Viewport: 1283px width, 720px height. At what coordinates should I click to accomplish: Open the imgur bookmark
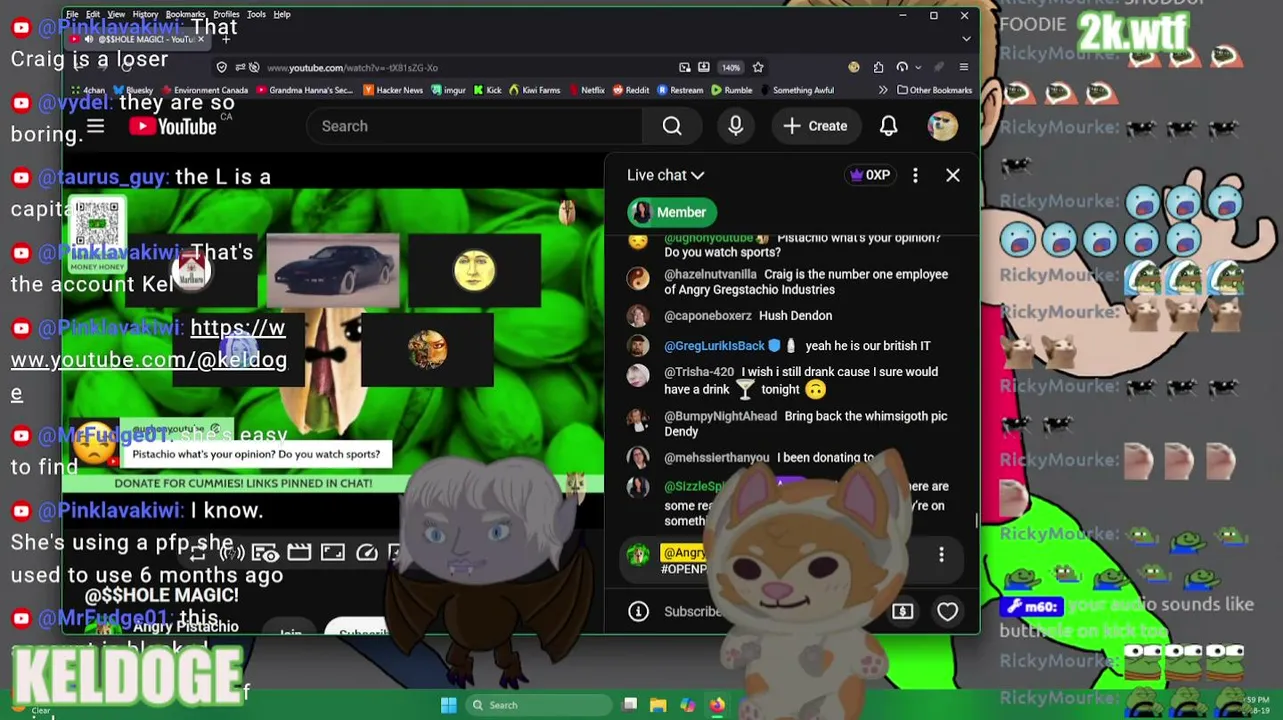coord(449,90)
